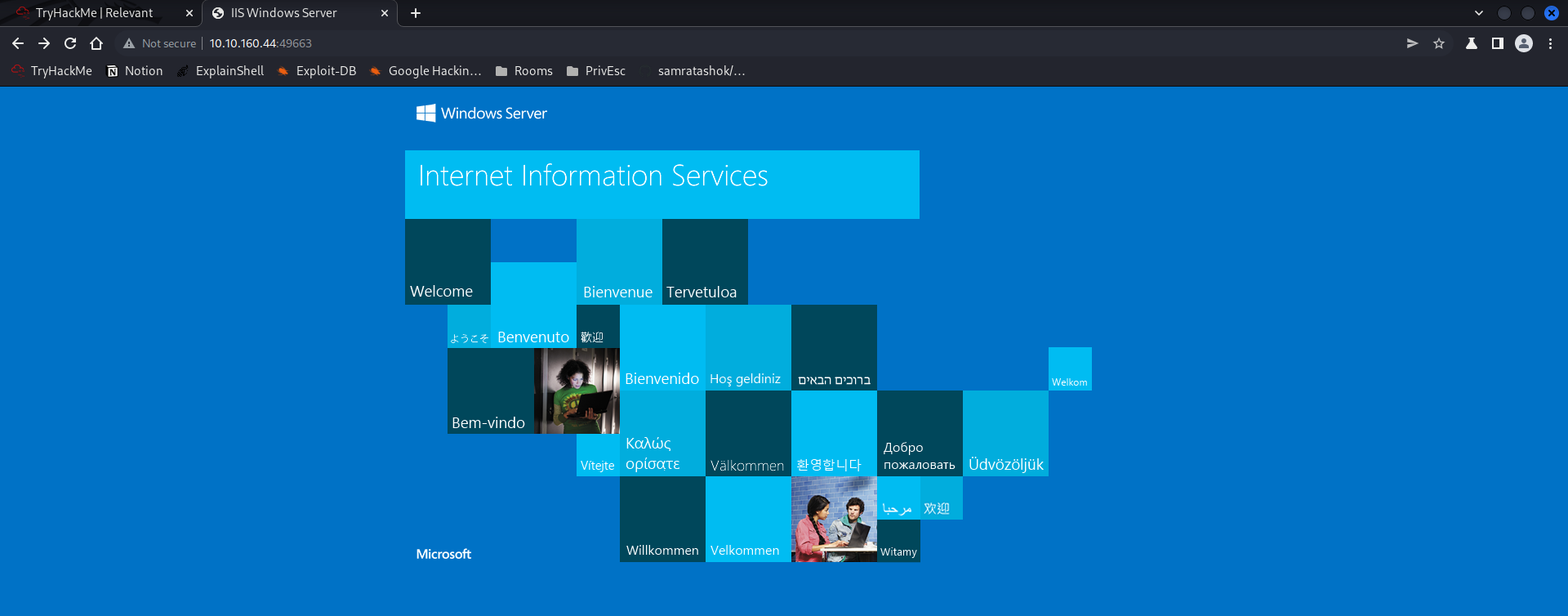Open the ExplainShell bookmark
Viewport: 1568px width, 616px height.
[220, 71]
